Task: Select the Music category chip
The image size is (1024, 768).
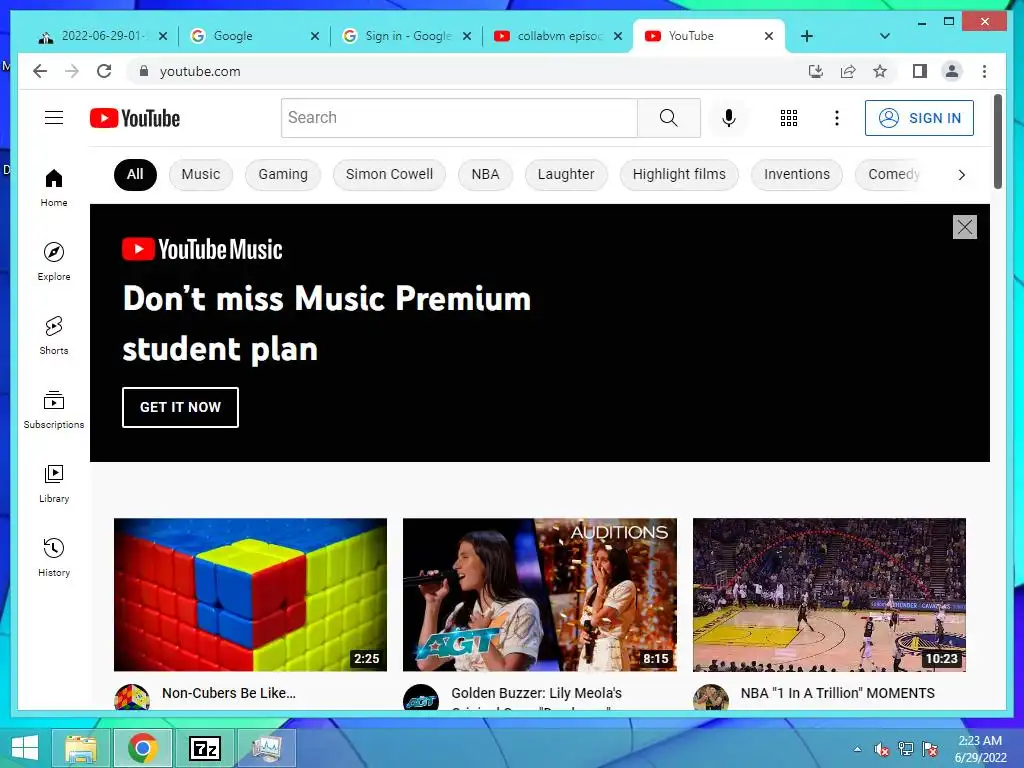Action: [200, 174]
